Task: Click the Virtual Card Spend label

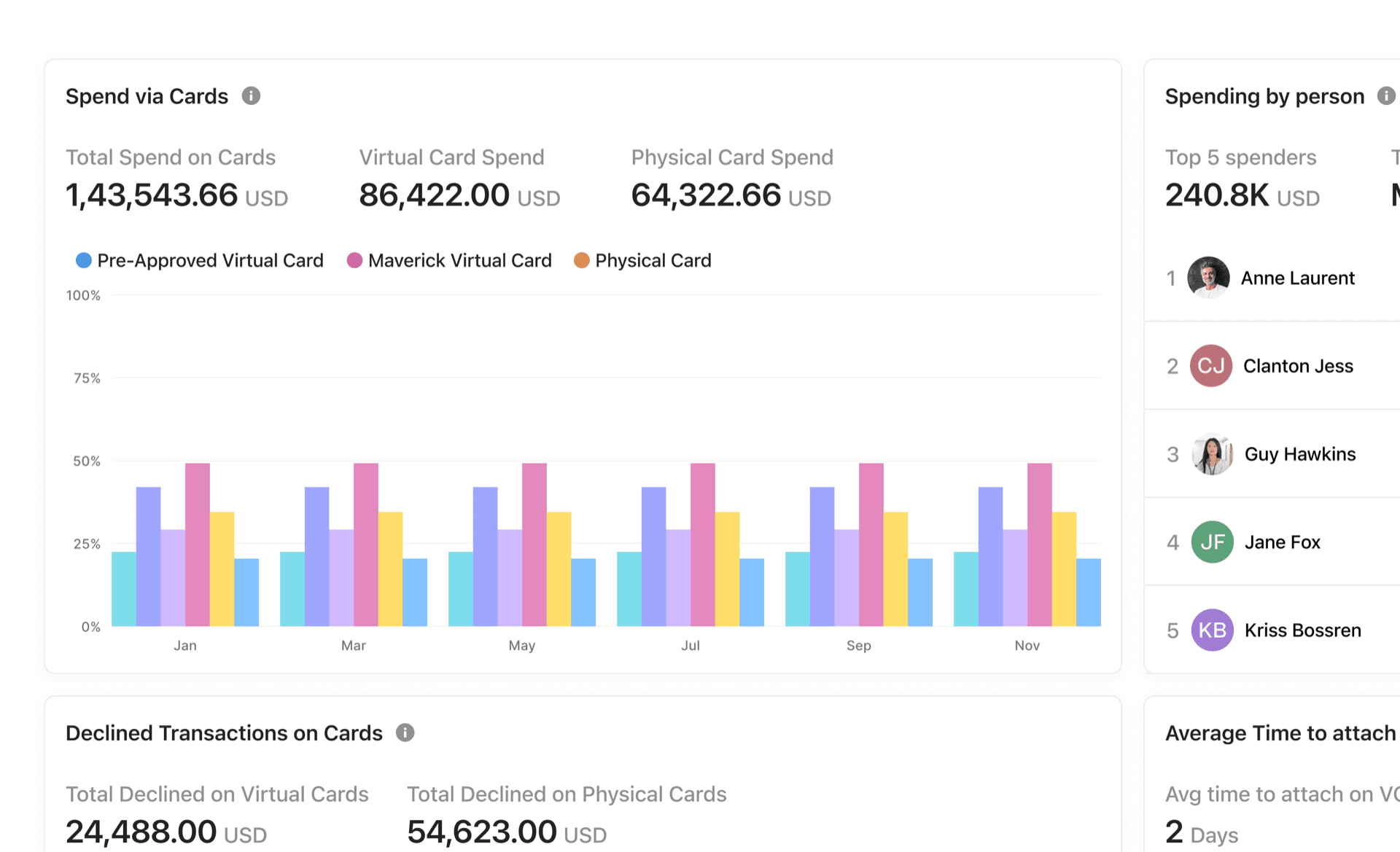Action: point(452,157)
